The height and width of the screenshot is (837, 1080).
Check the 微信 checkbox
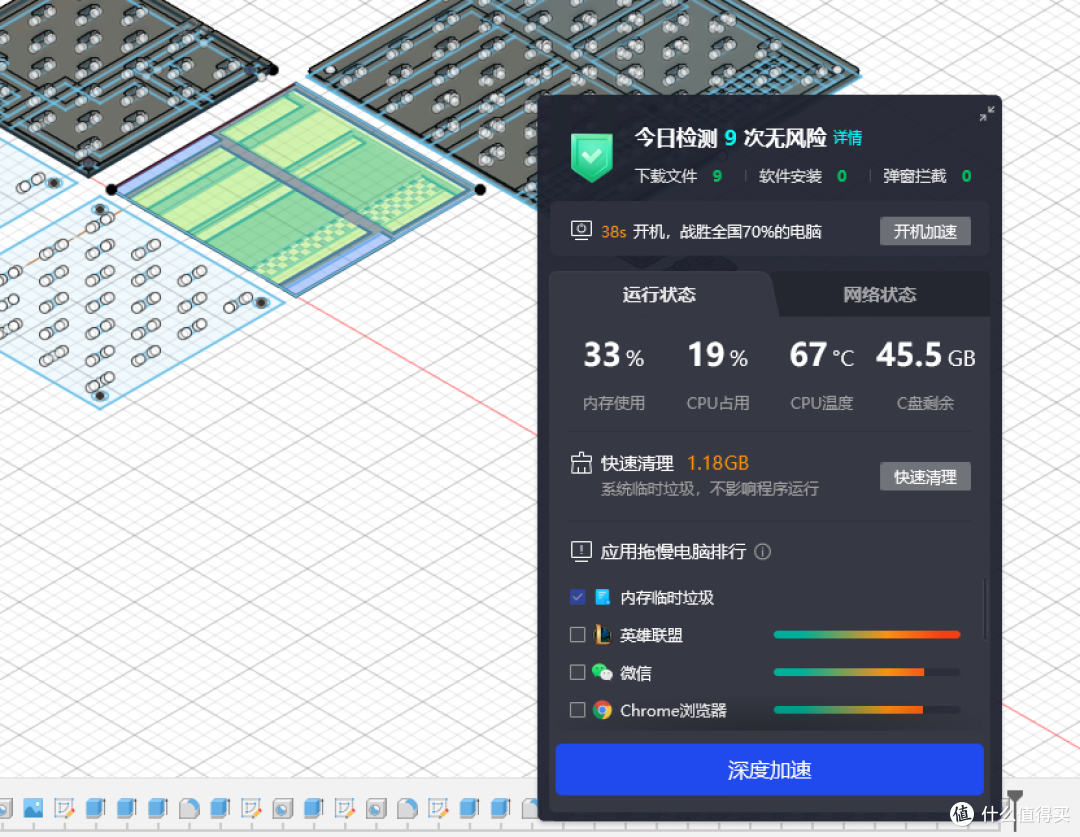(578, 672)
